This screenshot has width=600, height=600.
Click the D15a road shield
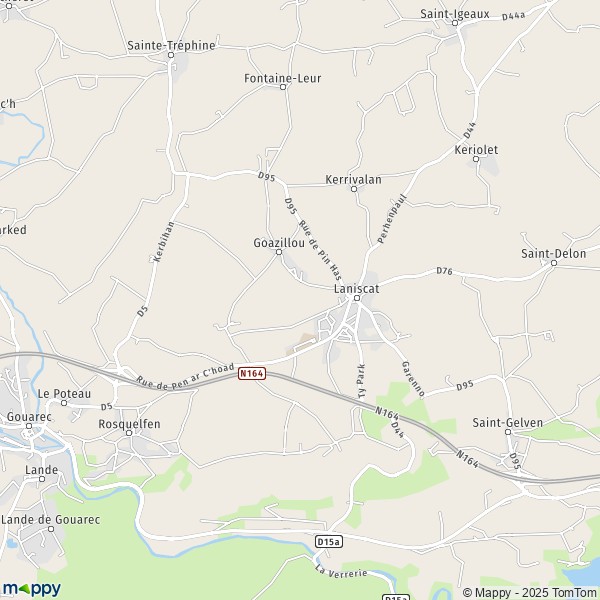[329, 542]
